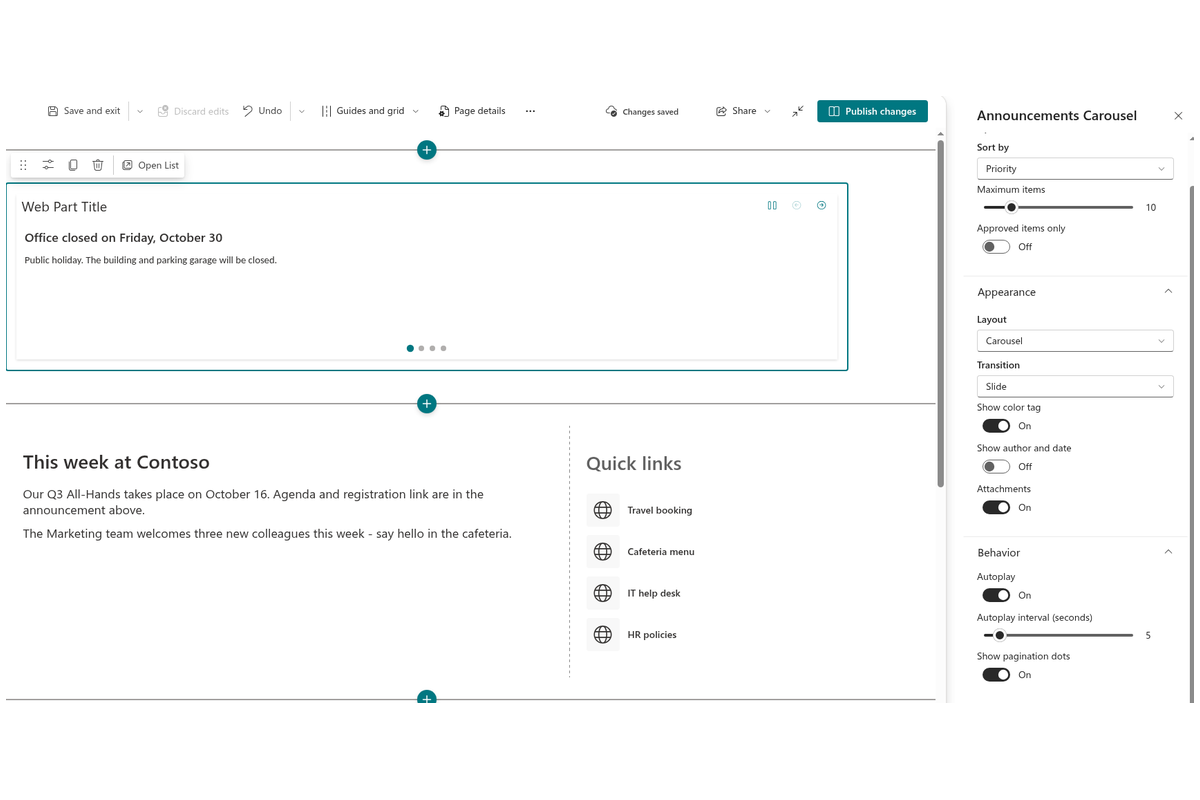Viewport: 1200px width, 800px height.
Task: Toggle Show author and date
Action: (996, 467)
